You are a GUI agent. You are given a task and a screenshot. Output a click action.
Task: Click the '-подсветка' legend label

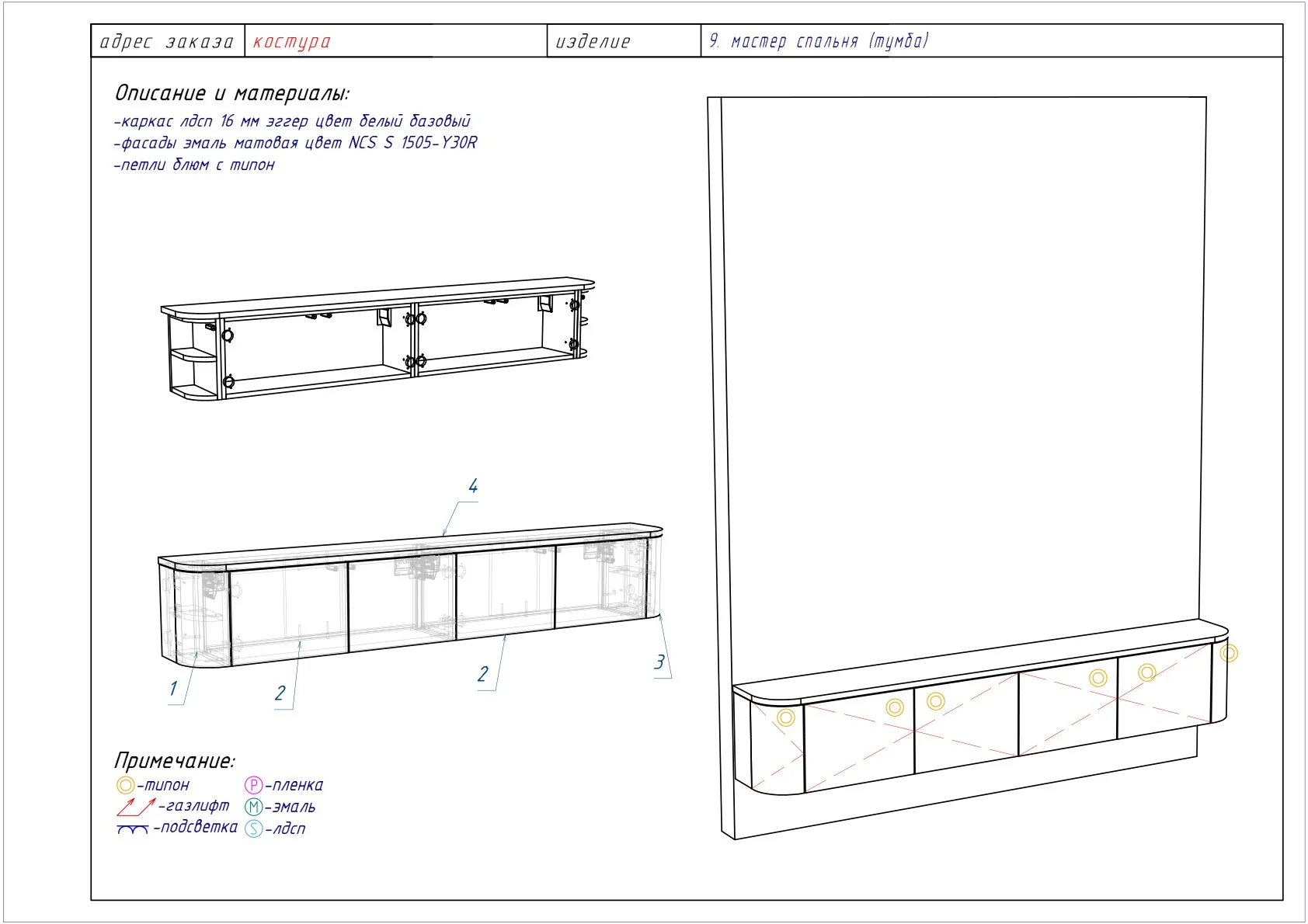coord(195,827)
